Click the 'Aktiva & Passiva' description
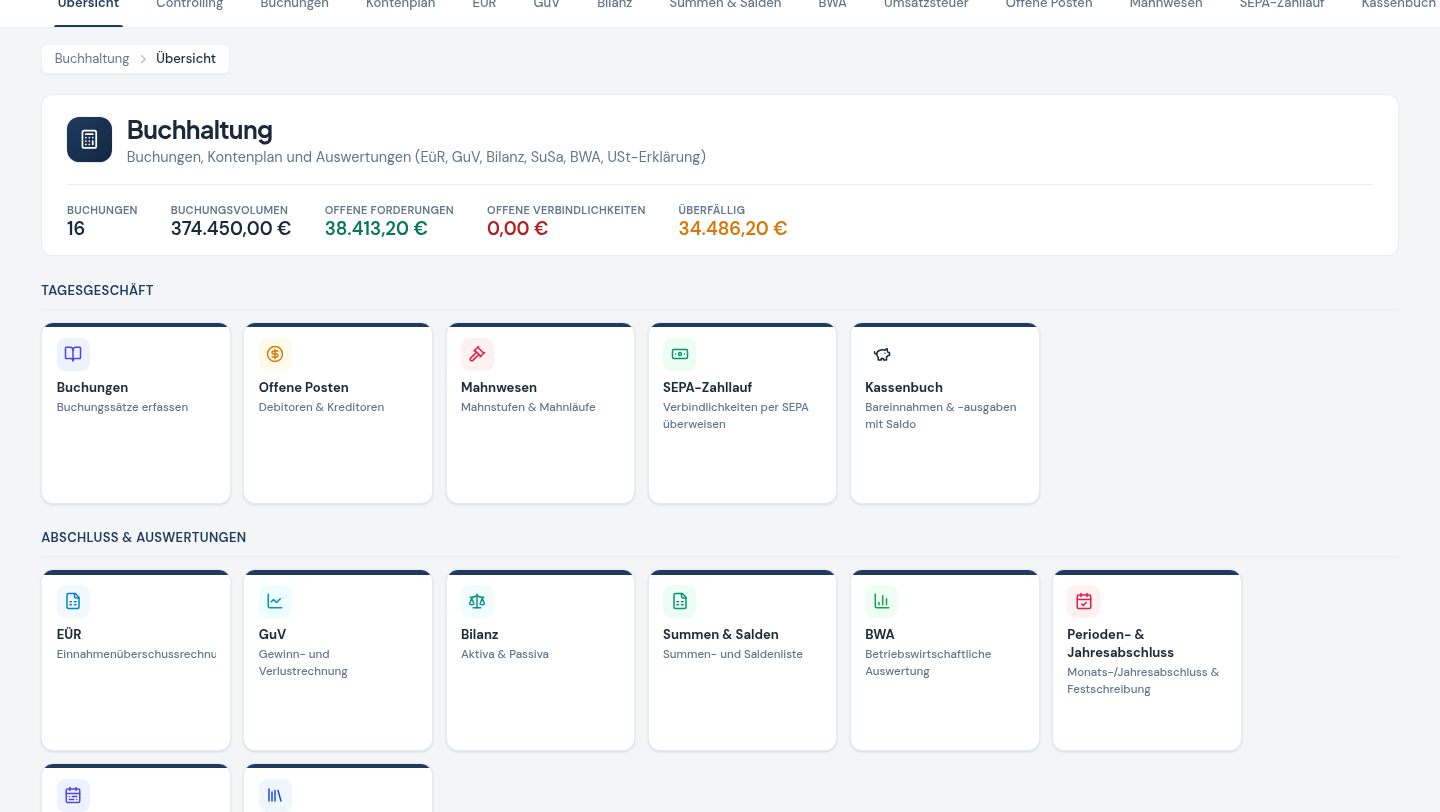1440x812 pixels. (505, 654)
